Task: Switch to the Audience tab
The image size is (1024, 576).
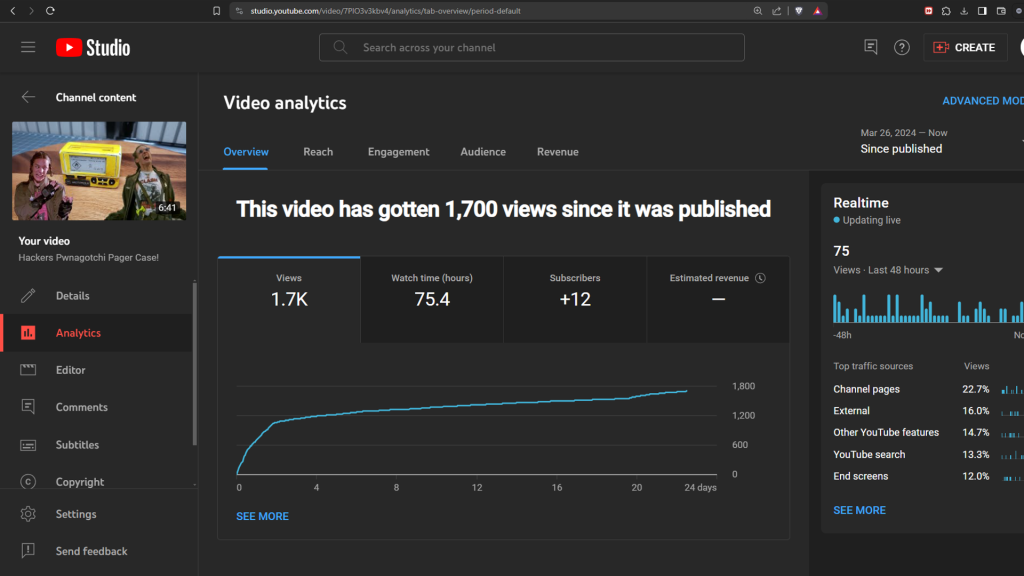Action: [483, 152]
